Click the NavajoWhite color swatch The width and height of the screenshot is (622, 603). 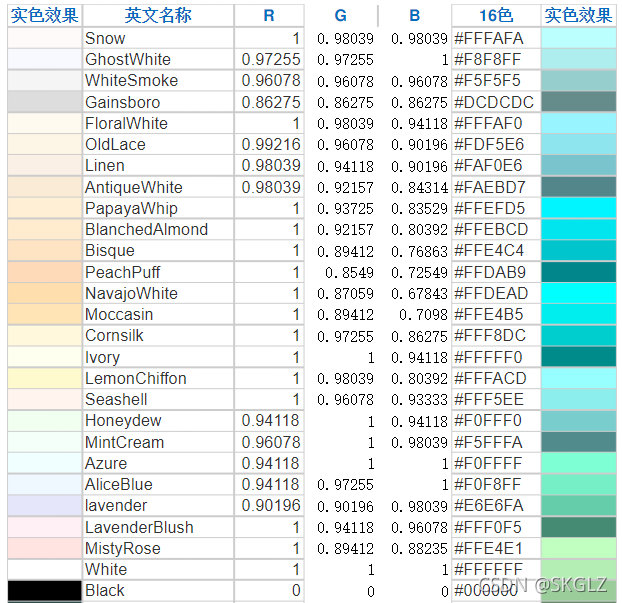coord(45,293)
